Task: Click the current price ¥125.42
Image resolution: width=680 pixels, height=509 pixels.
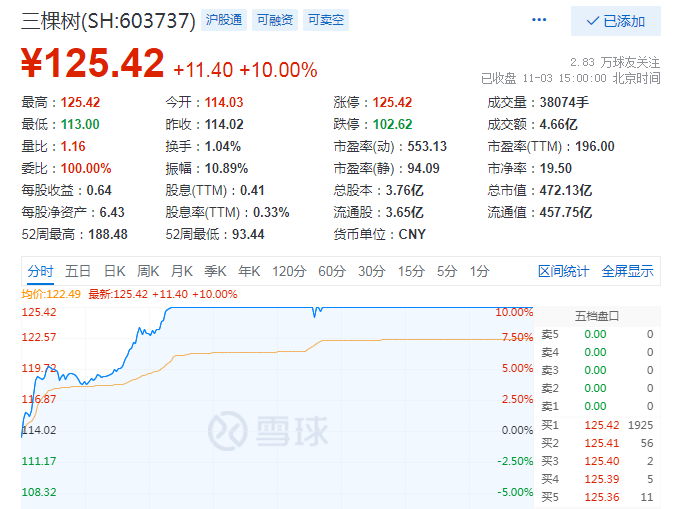Action: tap(93, 63)
